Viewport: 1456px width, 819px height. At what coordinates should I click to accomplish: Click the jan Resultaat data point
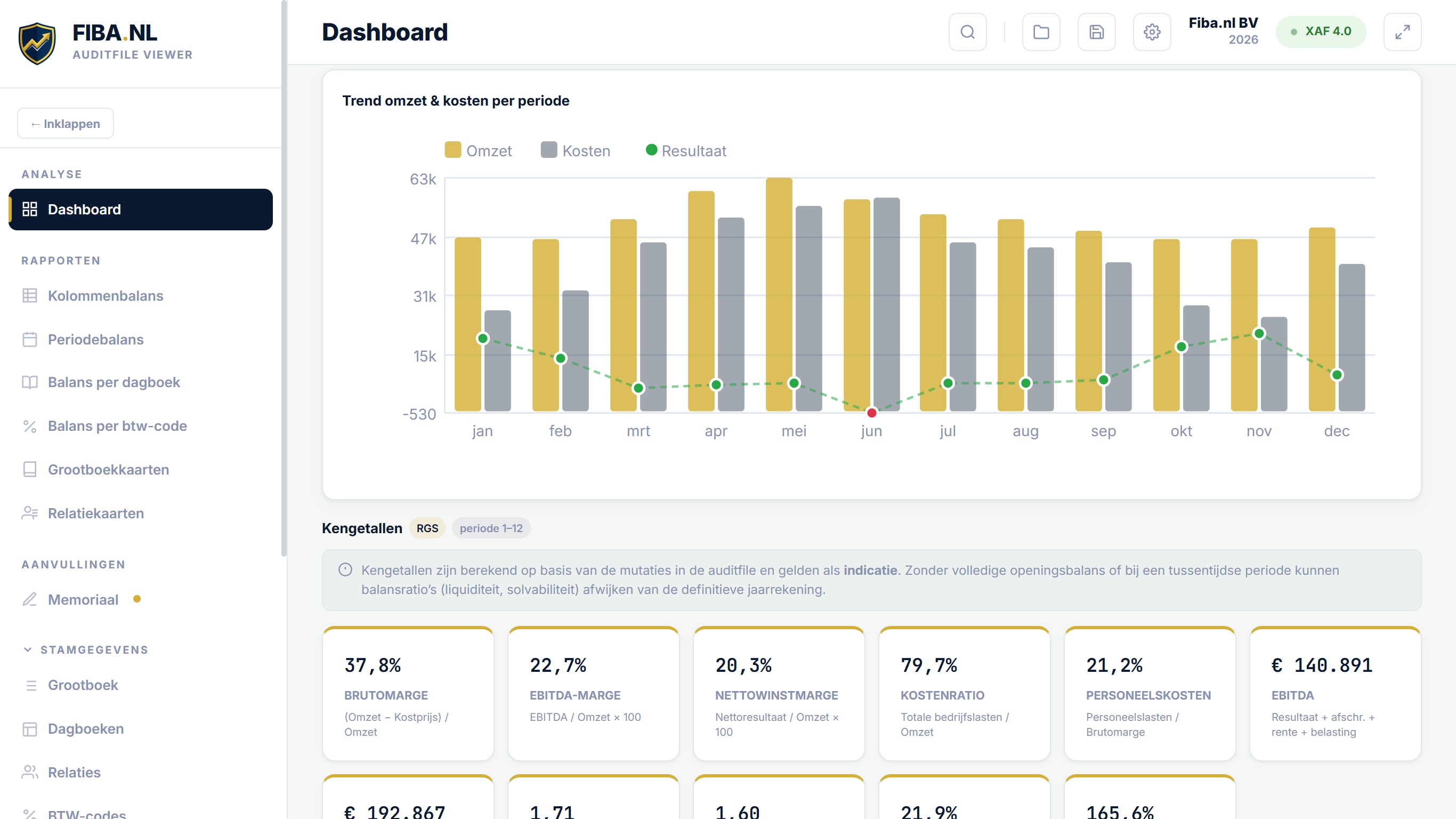[483, 338]
